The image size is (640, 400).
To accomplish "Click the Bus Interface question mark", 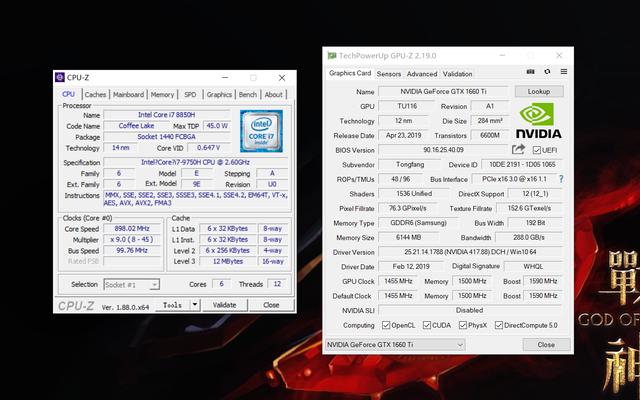I will click(x=561, y=179).
